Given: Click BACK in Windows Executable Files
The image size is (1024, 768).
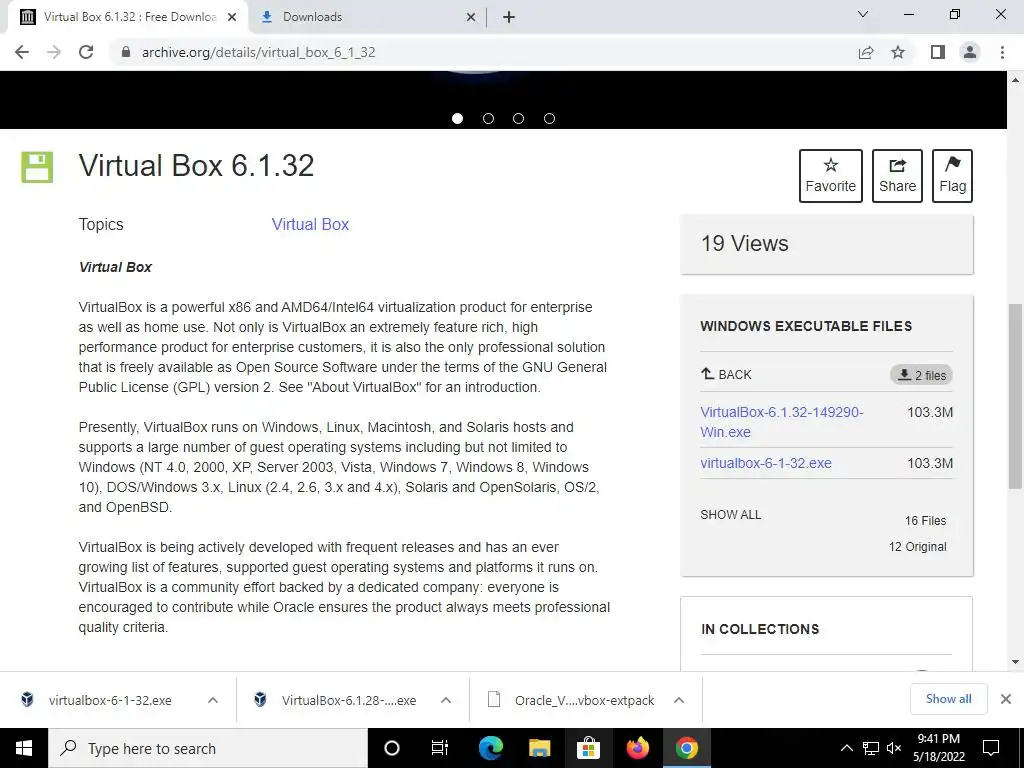Looking at the screenshot, I should (726, 374).
